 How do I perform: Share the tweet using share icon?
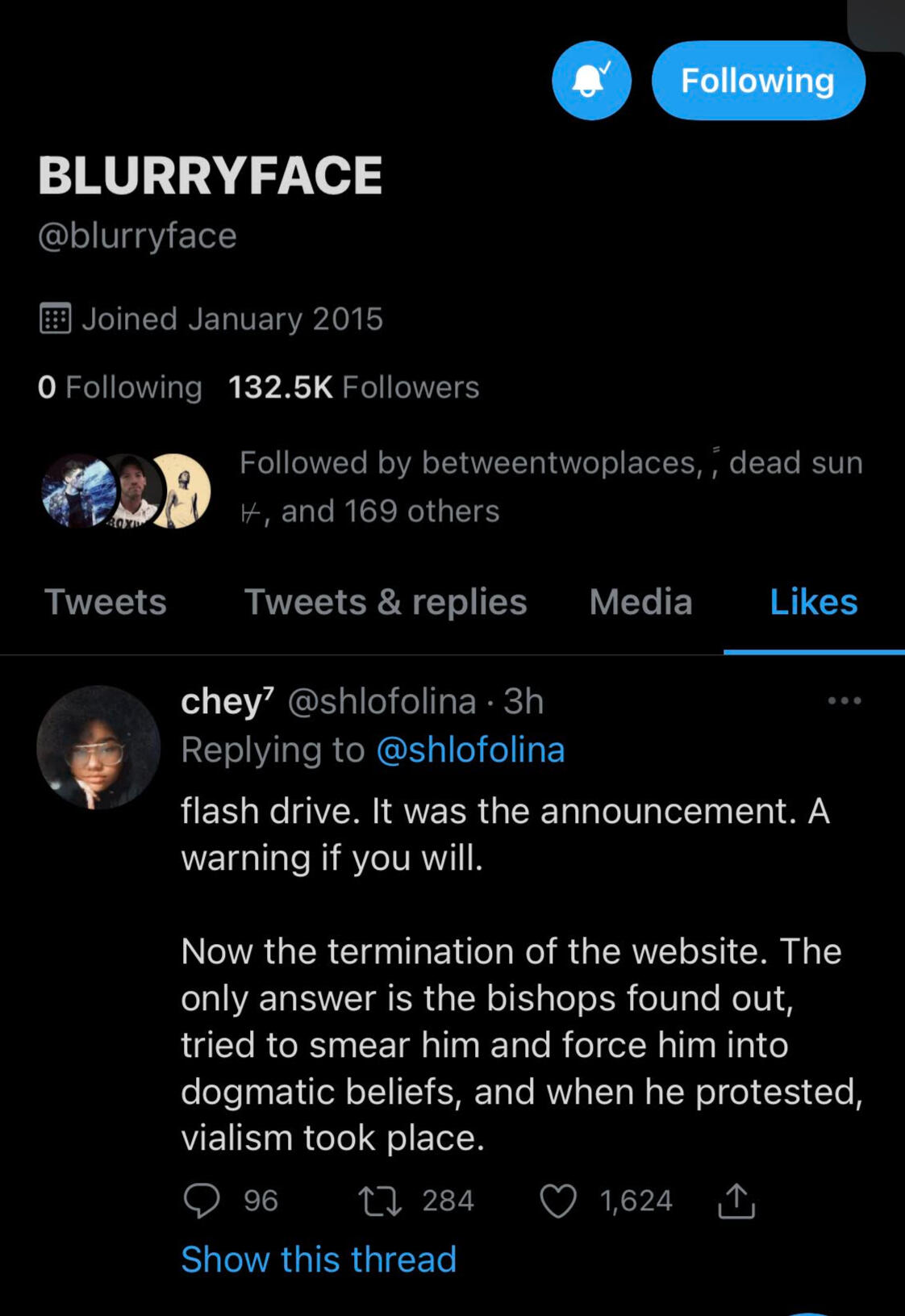pyautogui.click(x=736, y=1201)
